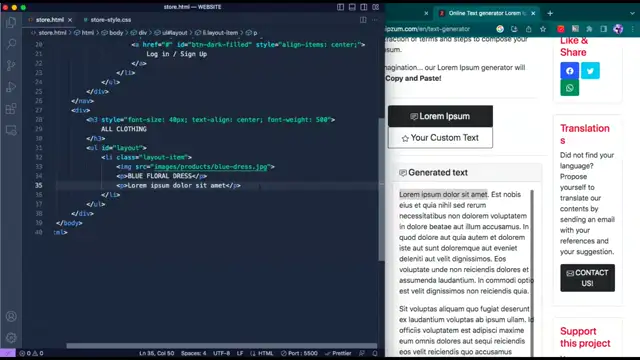
Task: Click the share icon in the address bar
Action: 529,29
